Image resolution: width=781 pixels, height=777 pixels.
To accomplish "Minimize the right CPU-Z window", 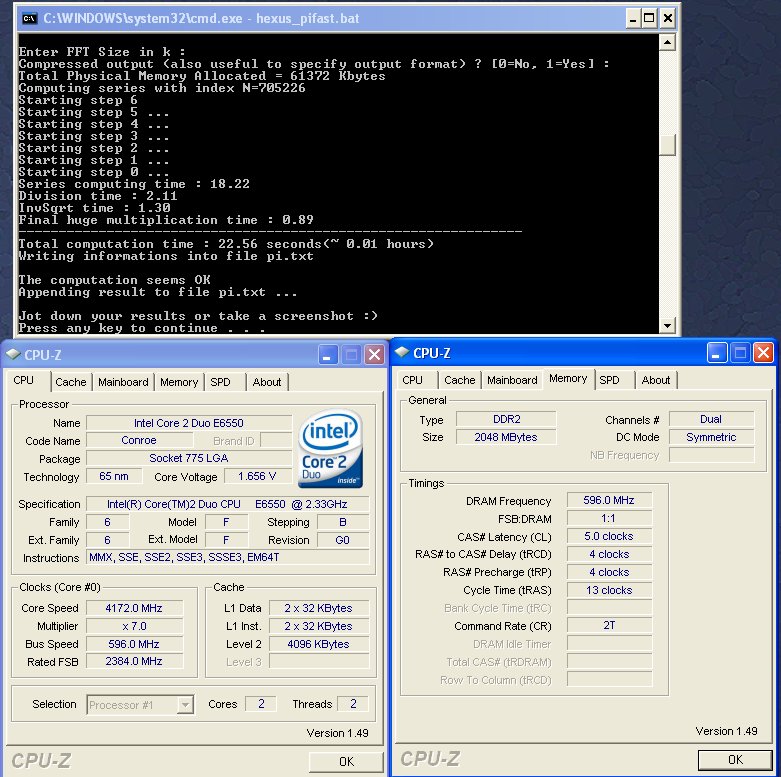I will 717,353.
